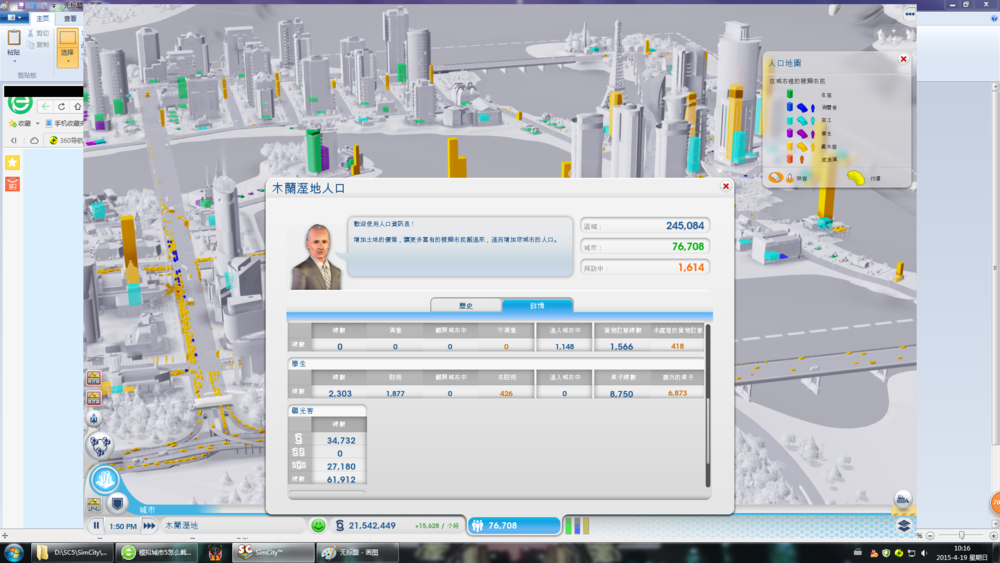Screen dimensions: 1000x563
Task: Click the high-wealth tourists value 27,180
Action: [341, 467]
